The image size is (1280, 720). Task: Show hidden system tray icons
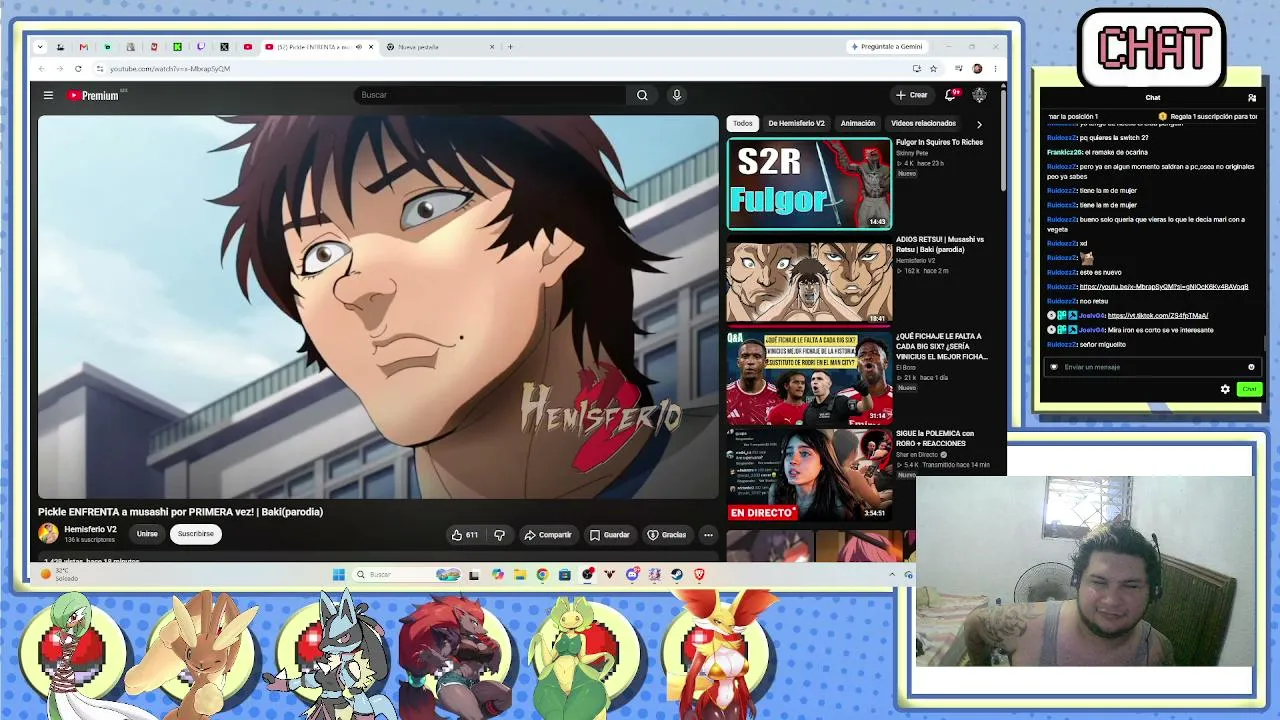(x=892, y=575)
